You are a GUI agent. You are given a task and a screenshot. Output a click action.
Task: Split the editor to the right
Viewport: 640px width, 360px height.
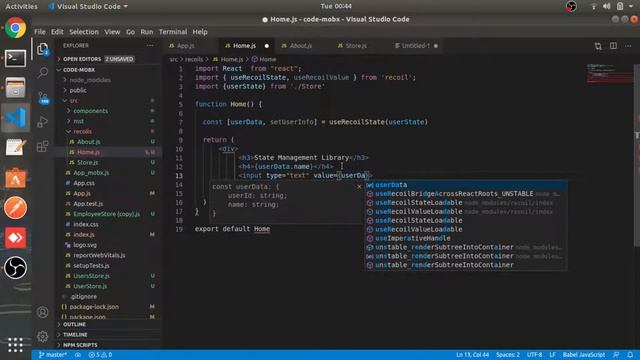coord(613,46)
